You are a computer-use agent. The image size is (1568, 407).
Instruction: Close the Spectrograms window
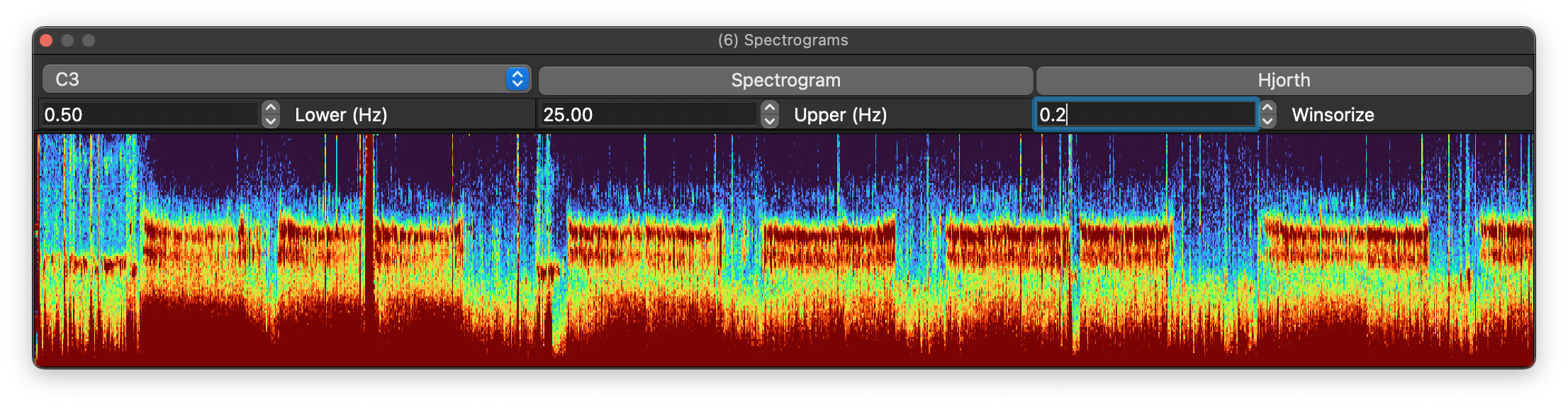(x=47, y=40)
